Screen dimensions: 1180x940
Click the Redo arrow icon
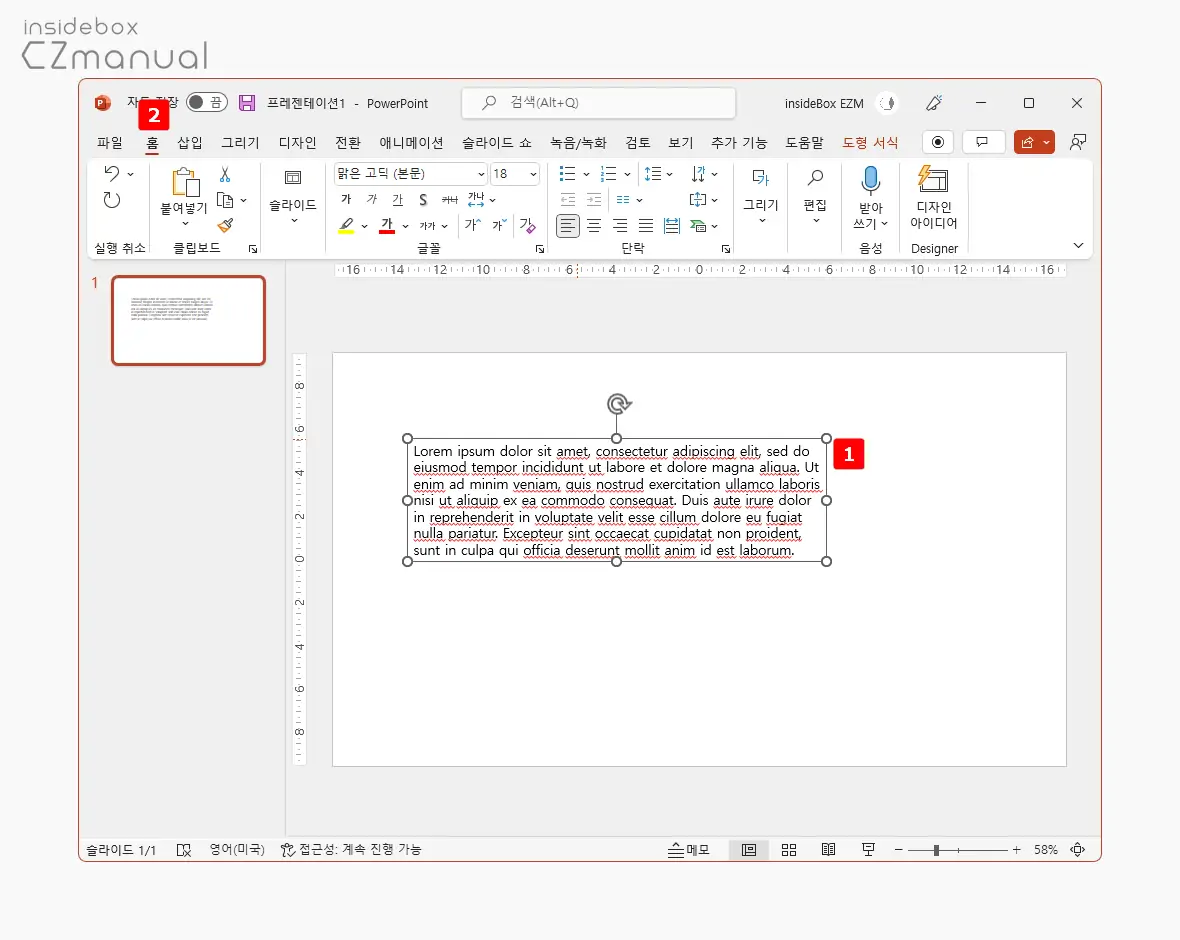coord(112,200)
